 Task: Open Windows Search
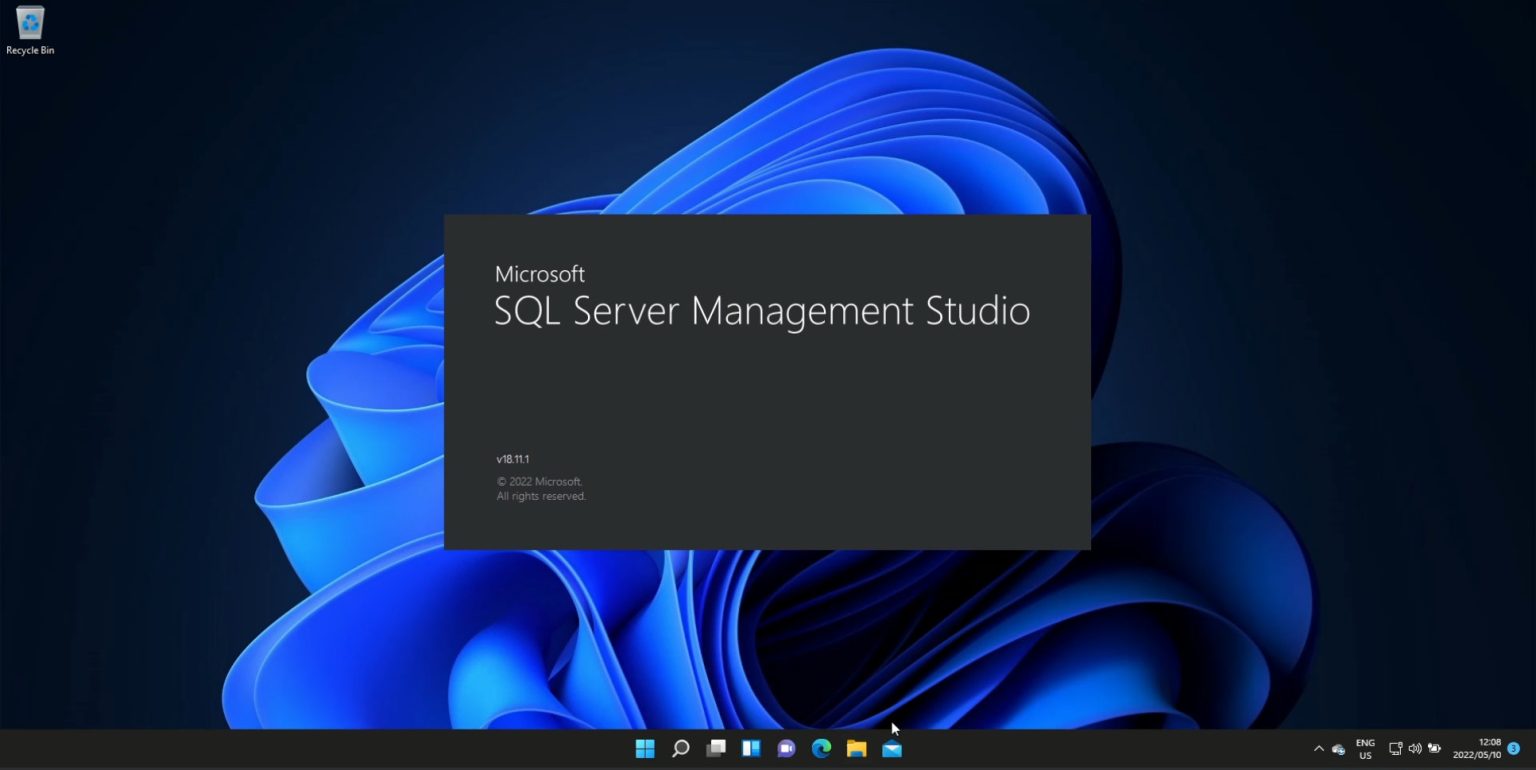click(x=680, y=748)
